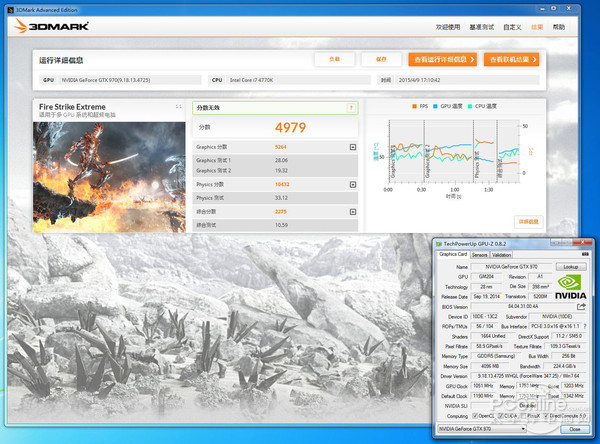The height and width of the screenshot is (444, 600).
Task: Click the Physics 测试 value 33.12
Action: pos(281,198)
